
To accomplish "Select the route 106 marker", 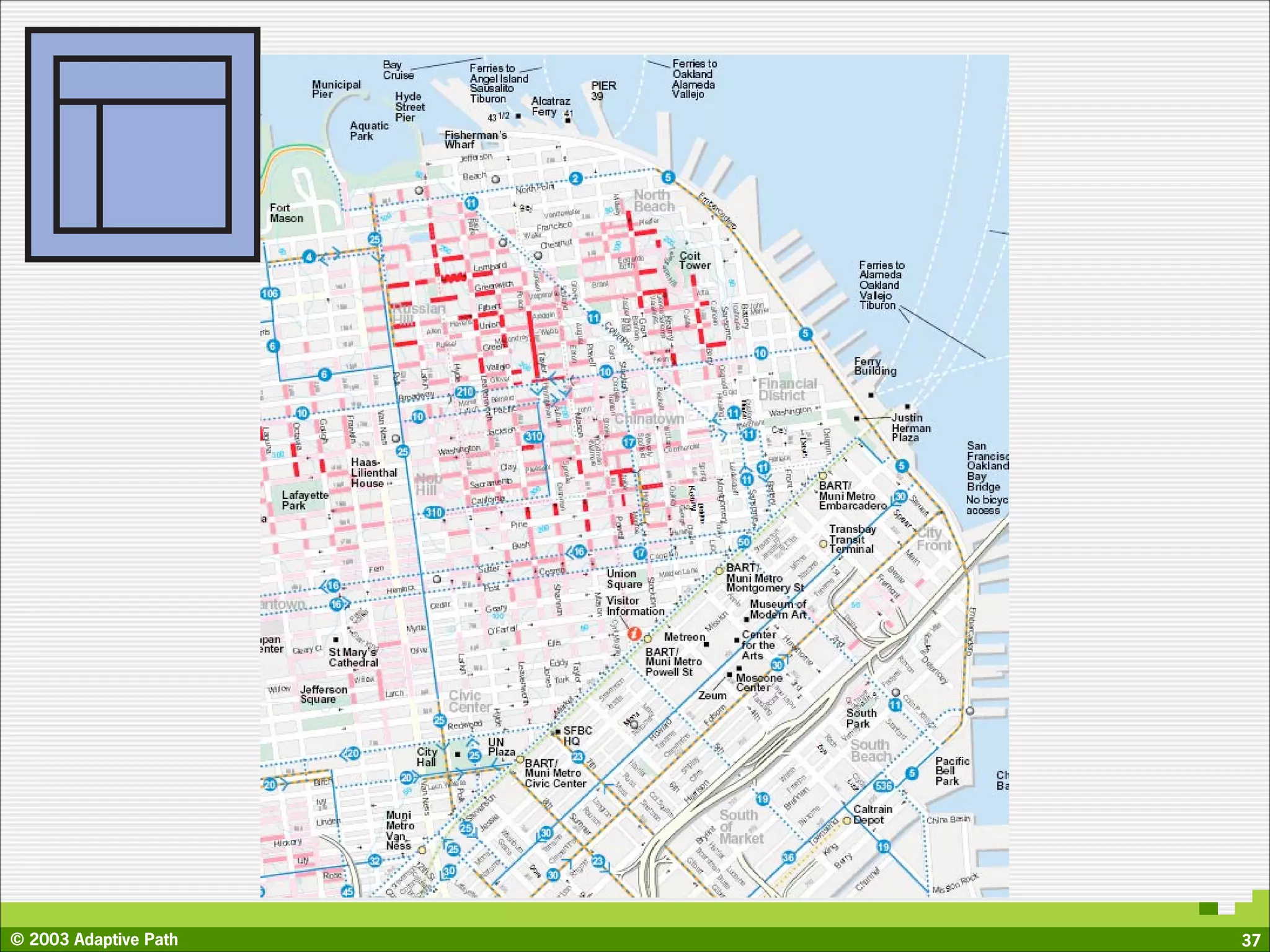I will tap(270, 293).
